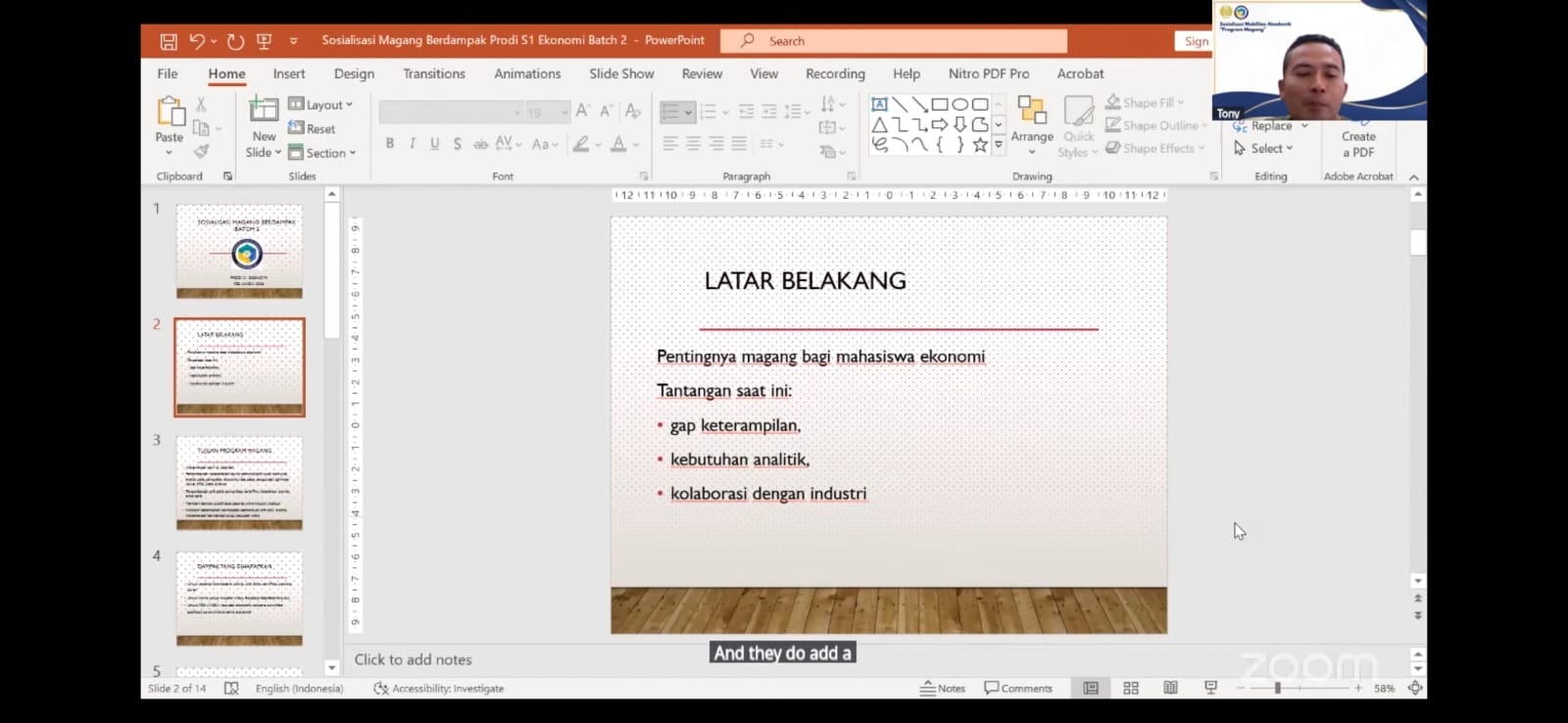This screenshot has width=1568, height=723.
Task: Click the Format Painter brush icon
Action: pos(201,151)
